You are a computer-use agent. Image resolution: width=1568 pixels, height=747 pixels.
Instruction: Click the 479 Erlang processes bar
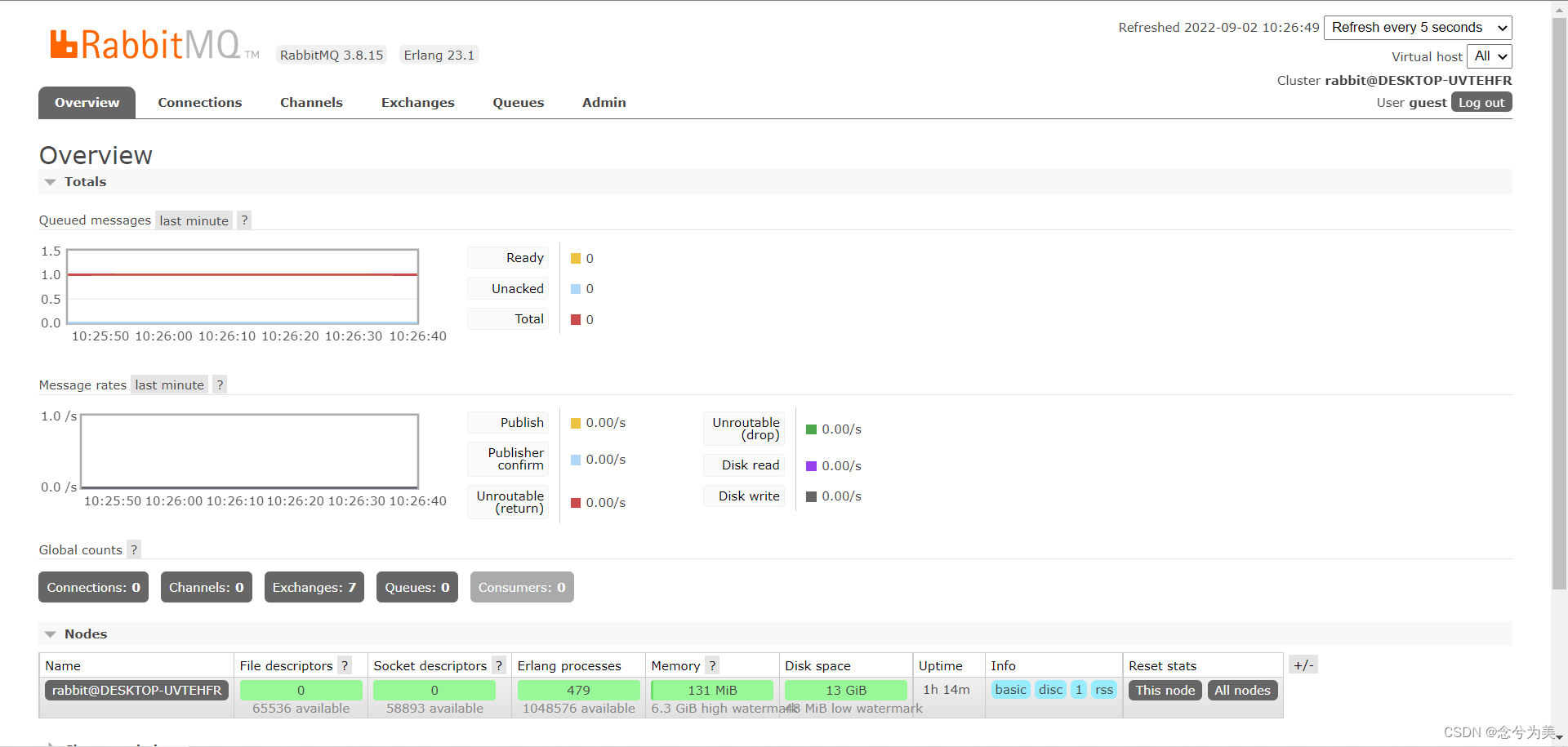click(578, 691)
